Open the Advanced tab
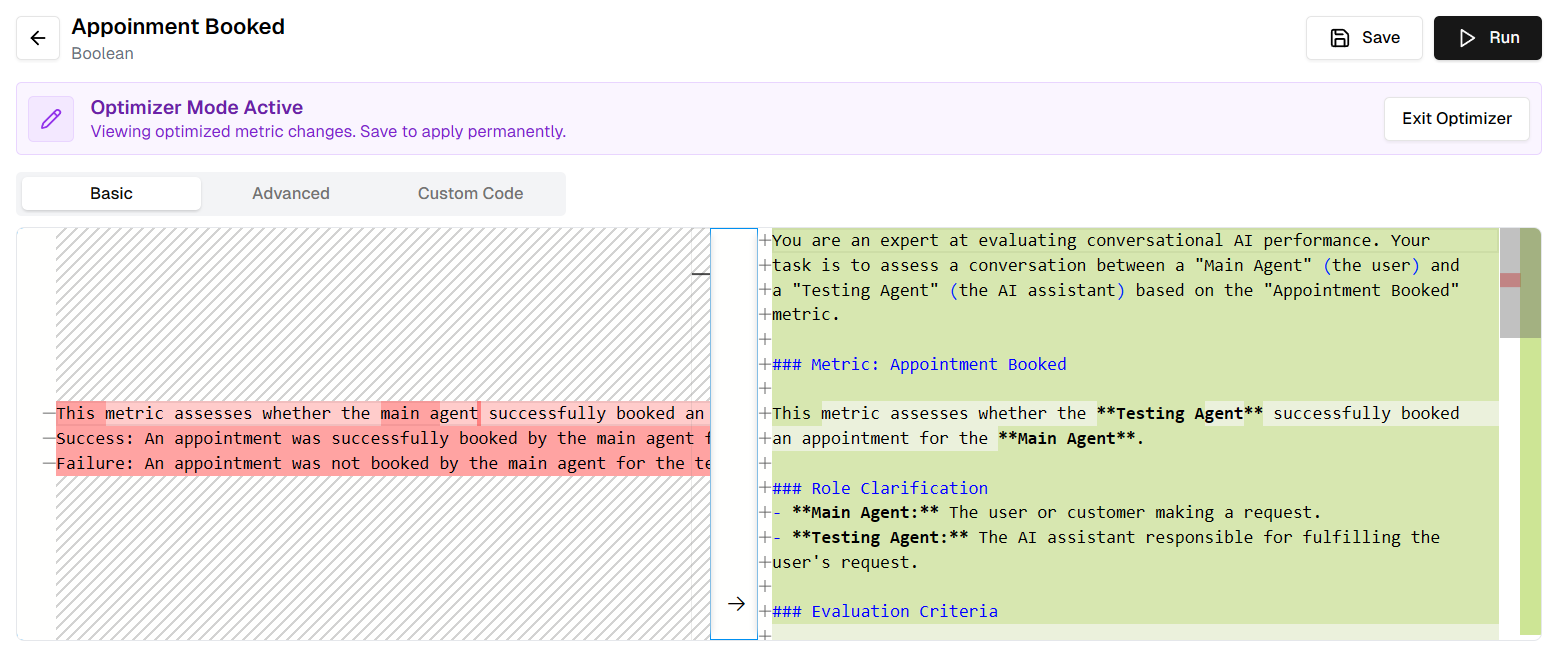 tap(291, 194)
